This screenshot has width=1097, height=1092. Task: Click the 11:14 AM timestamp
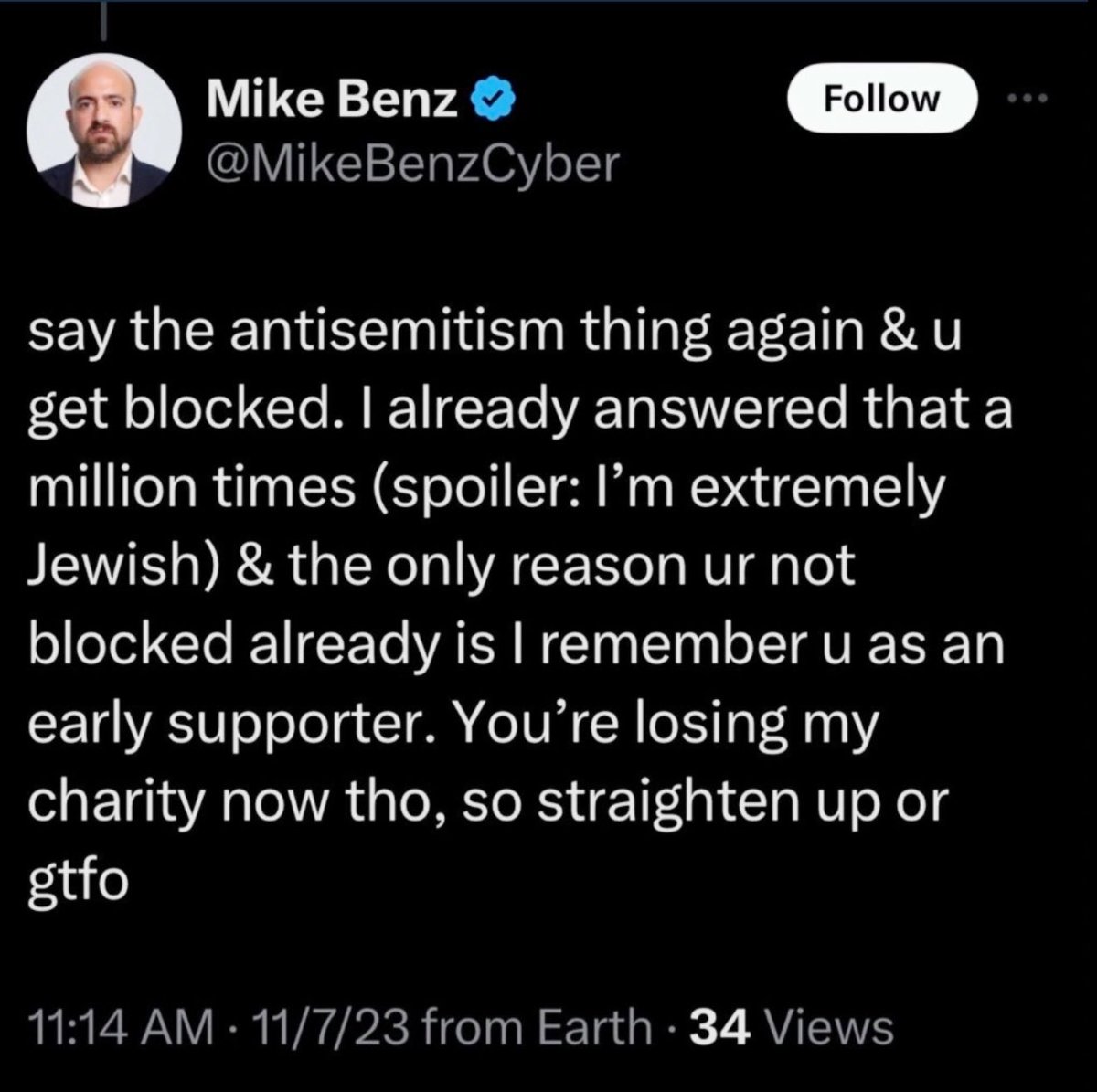click(120, 1026)
